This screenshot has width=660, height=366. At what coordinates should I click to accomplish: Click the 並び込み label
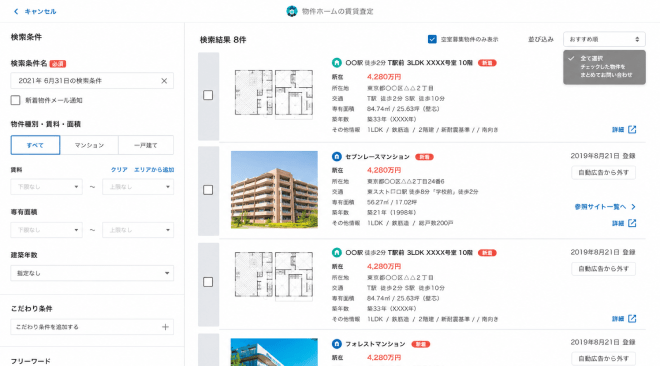541,39
